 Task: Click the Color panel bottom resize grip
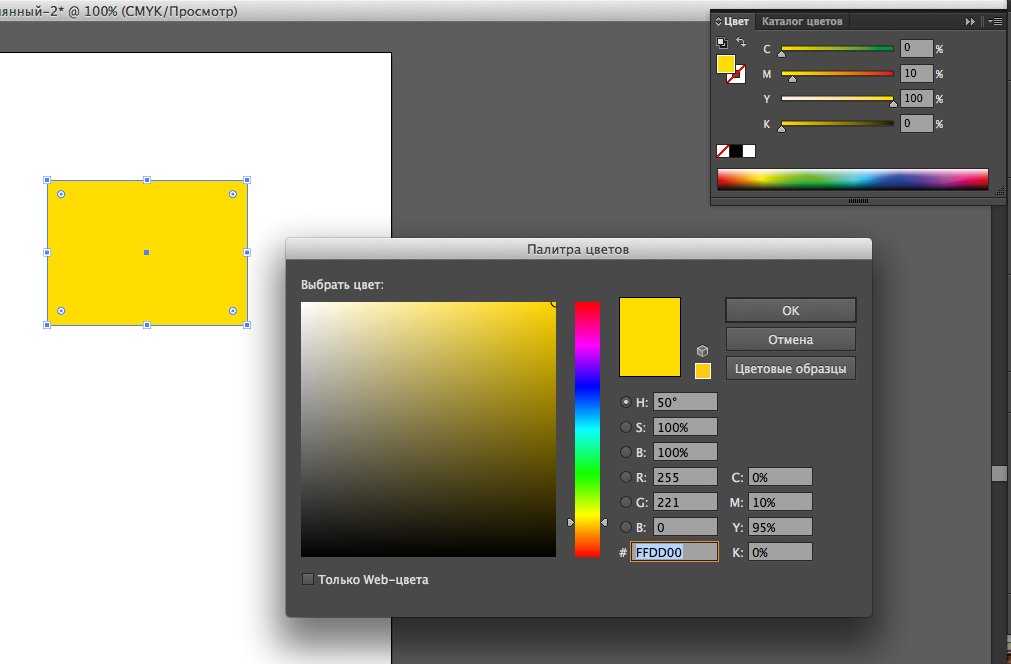(x=858, y=201)
